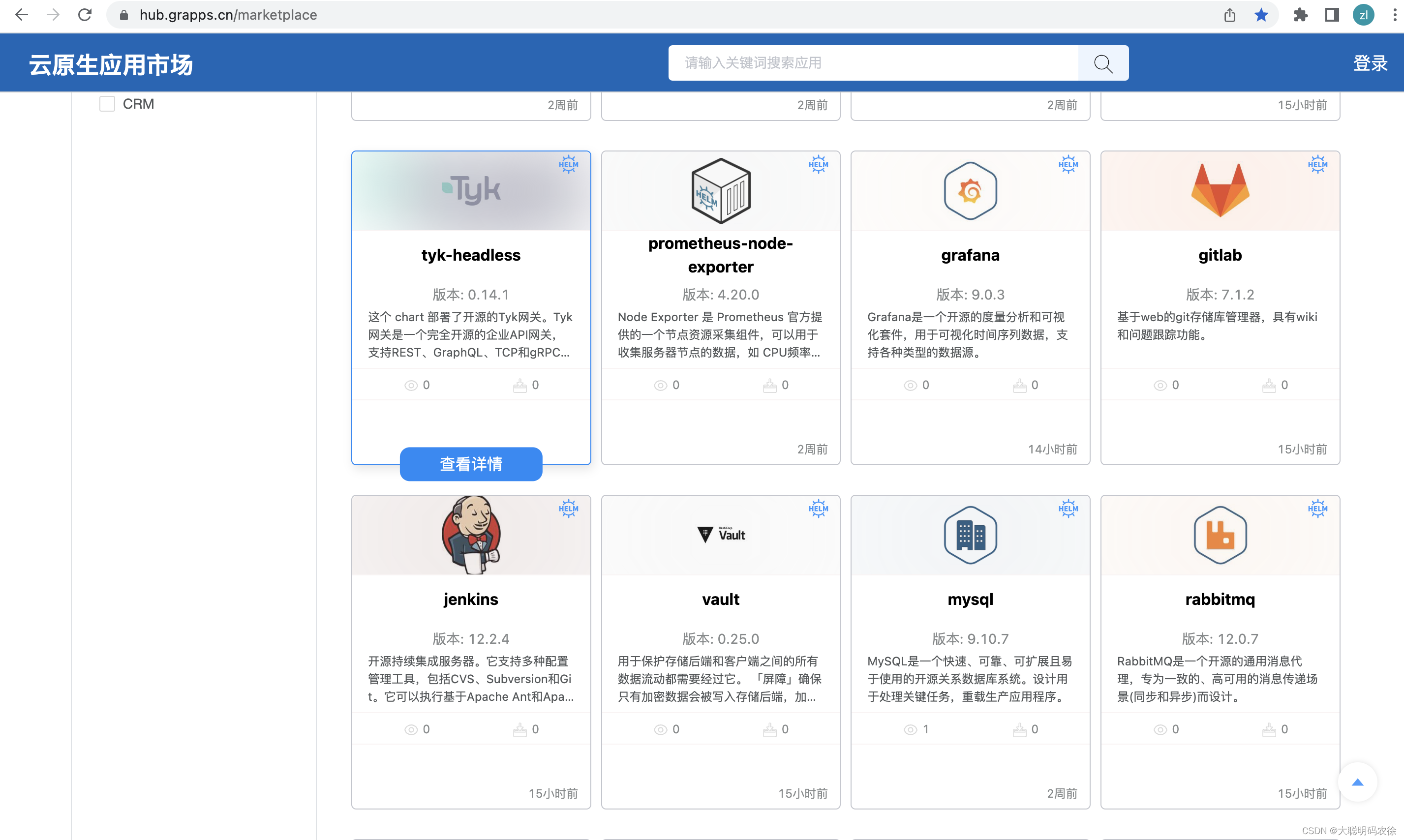Click the browser extensions puzzle icon

click(x=1300, y=15)
